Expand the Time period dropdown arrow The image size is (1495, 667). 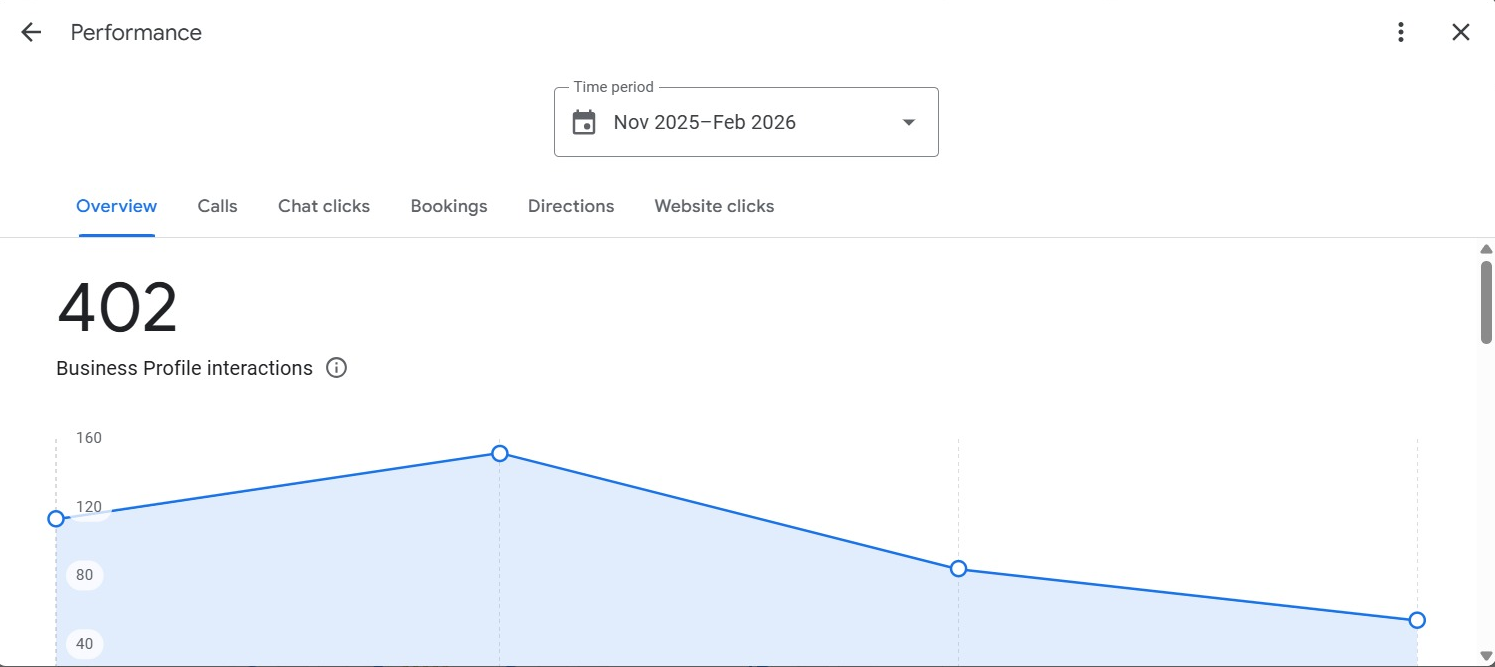pos(908,122)
